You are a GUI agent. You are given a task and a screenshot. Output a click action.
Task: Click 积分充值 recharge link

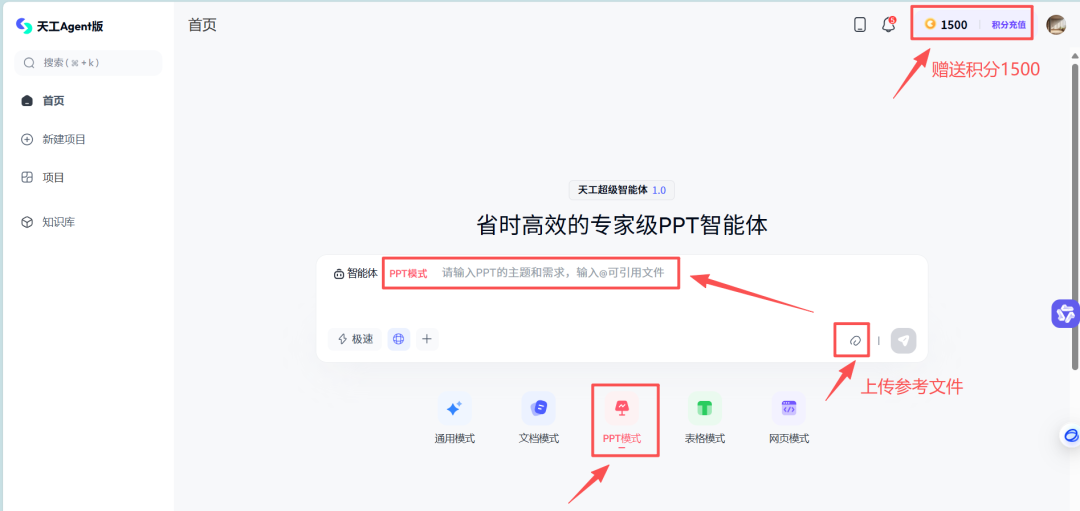tap(1008, 25)
